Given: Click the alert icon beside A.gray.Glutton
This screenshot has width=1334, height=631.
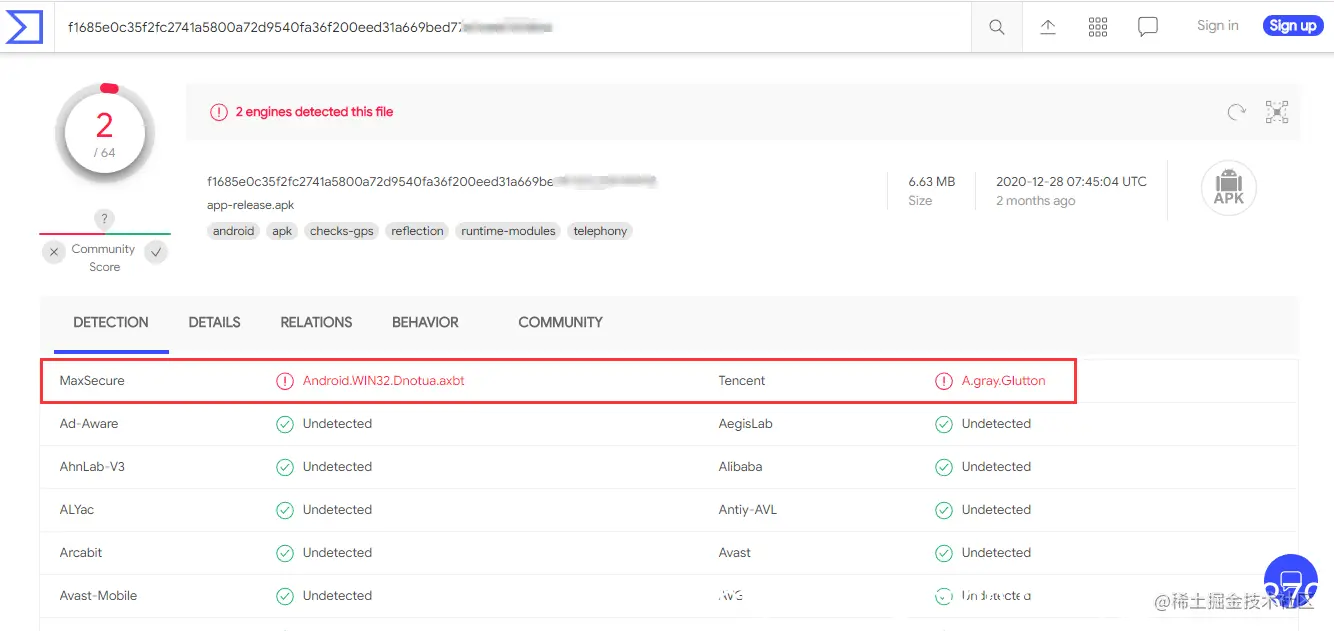Looking at the screenshot, I should (944, 381).
